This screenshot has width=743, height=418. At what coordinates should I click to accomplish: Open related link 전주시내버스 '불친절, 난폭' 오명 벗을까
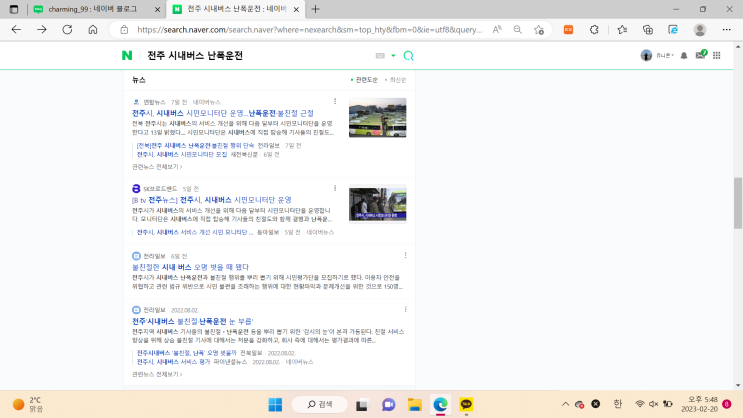[187, 353]
